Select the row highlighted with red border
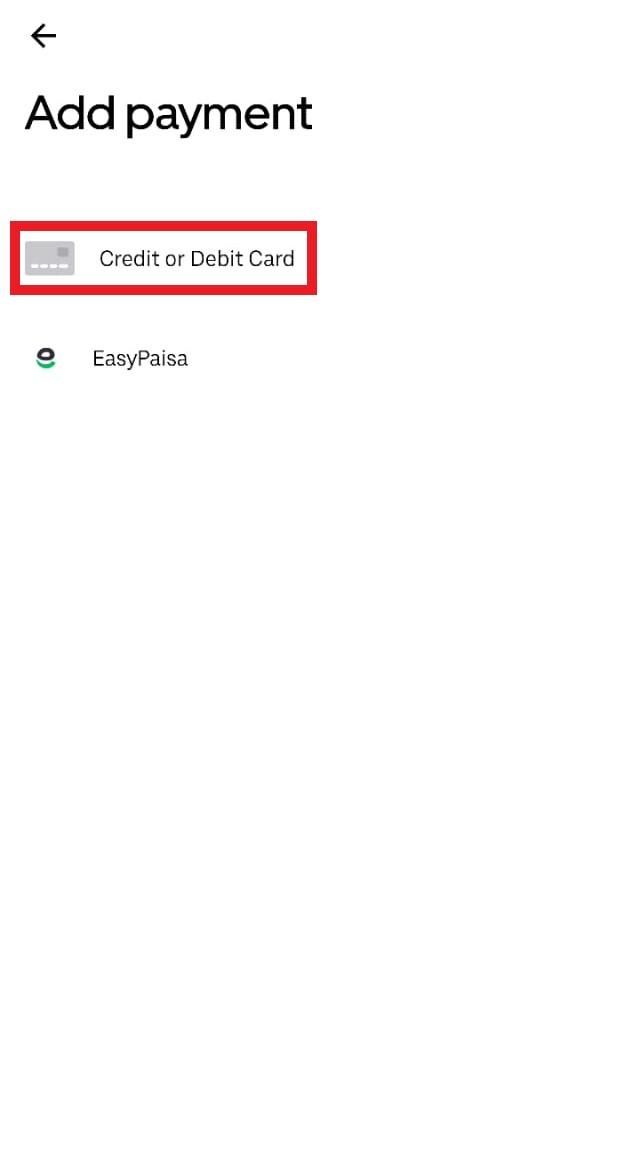The width and height of the screenshot is (640, 1152). click(x=163, y=258)
